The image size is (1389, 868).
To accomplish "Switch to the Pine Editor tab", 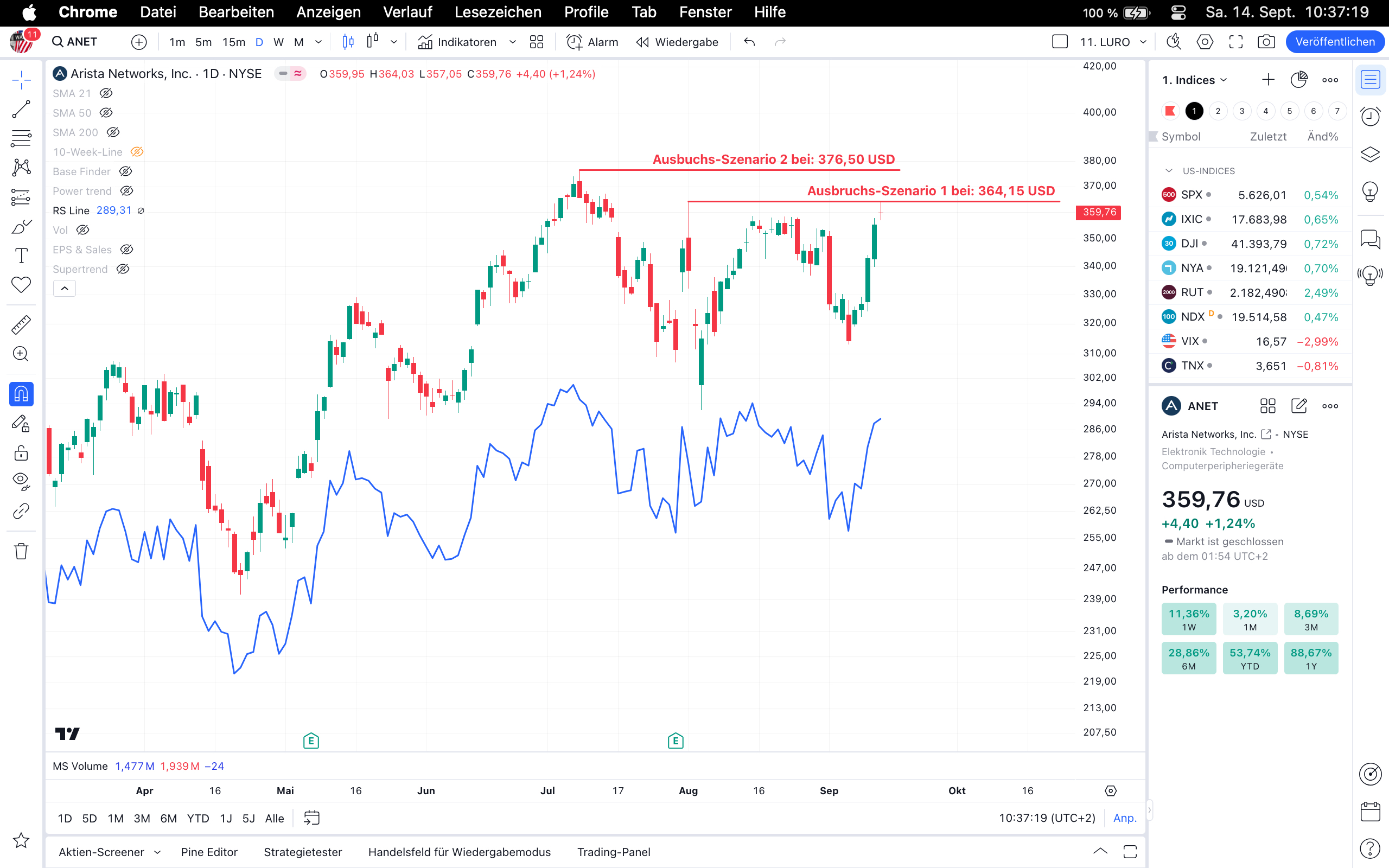I will [209, 852].
